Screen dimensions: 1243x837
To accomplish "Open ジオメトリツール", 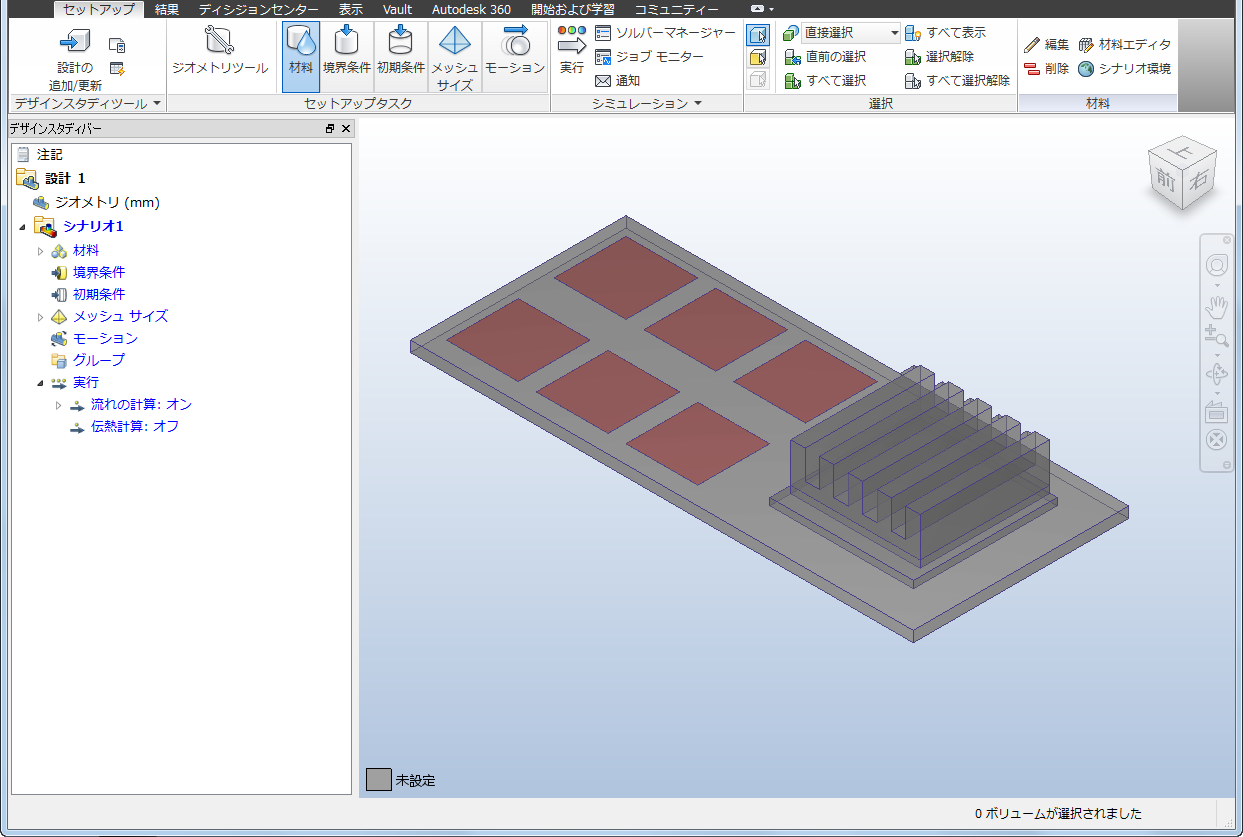I will click(220, 51).
